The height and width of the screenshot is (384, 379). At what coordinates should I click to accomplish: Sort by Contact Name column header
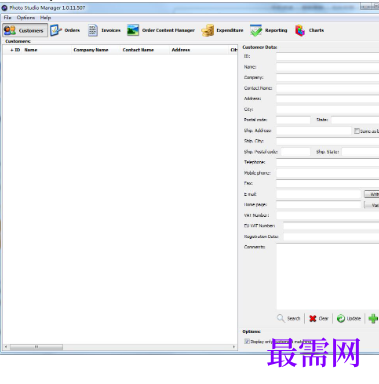(x=145, y=50)
